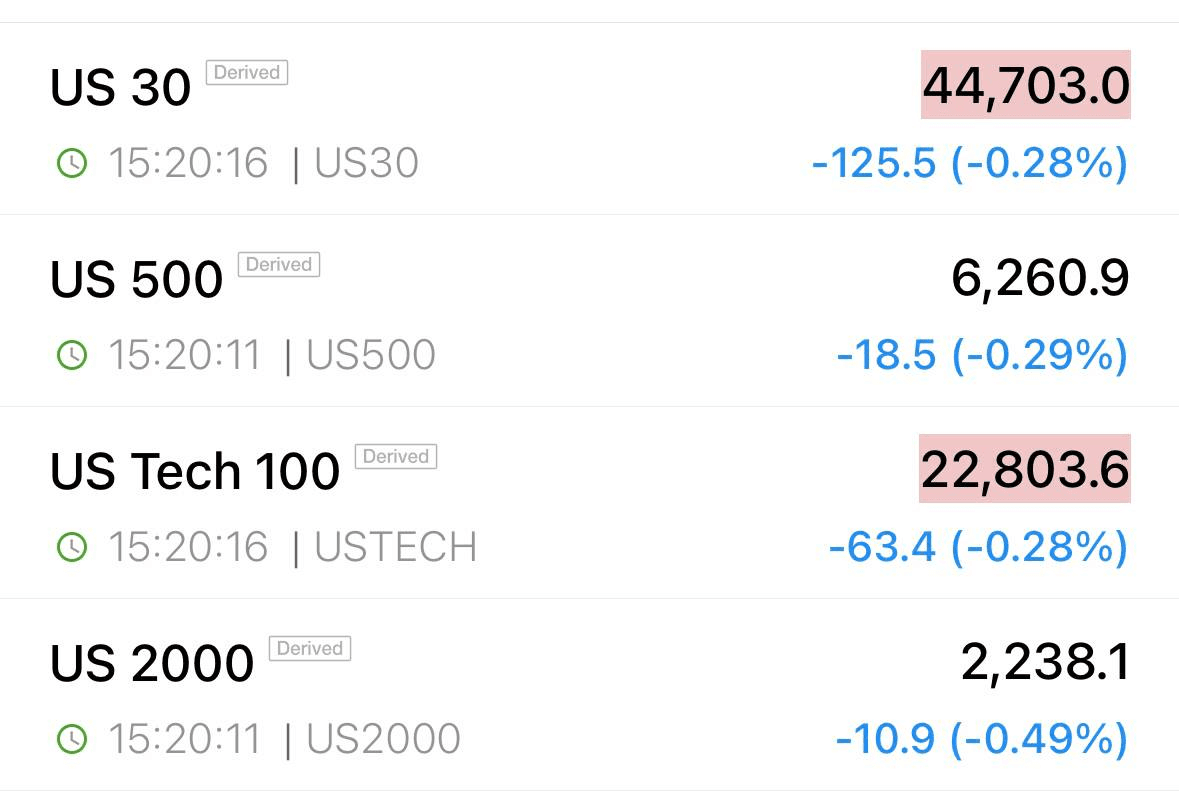Click the Derived tag beside US 2000
1179x811 pixels.
pyautogui.click(x=310, y=648)
